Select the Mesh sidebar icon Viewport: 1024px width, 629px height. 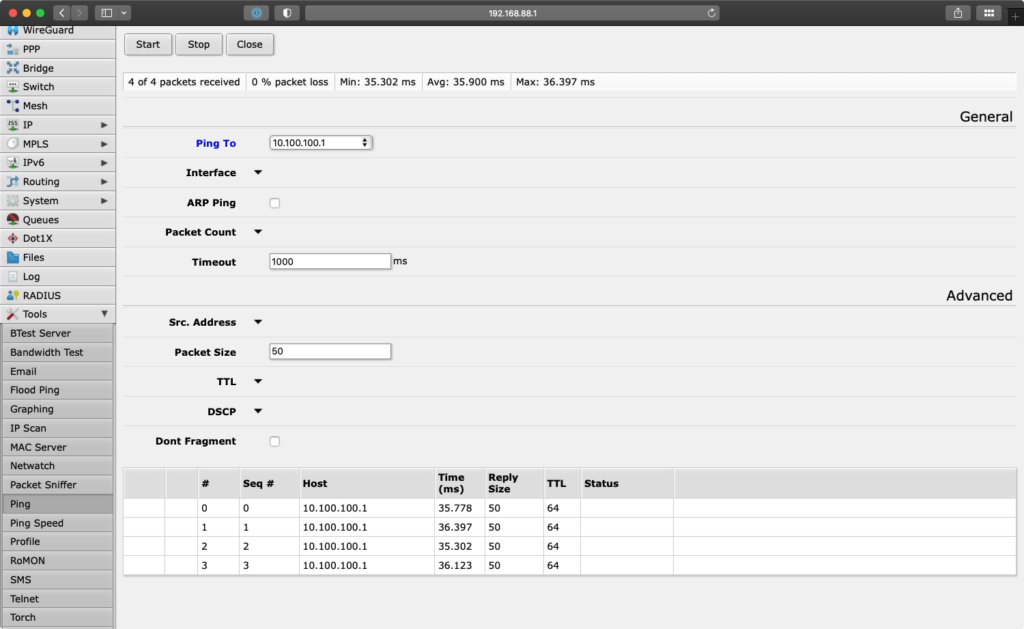coord(35,105)
